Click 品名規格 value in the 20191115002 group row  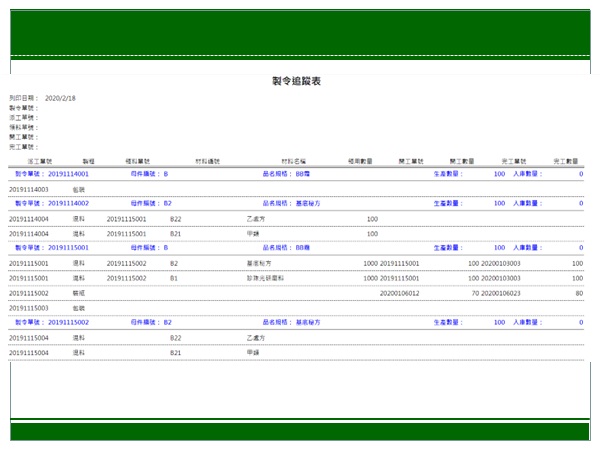[x=308, y=322]
